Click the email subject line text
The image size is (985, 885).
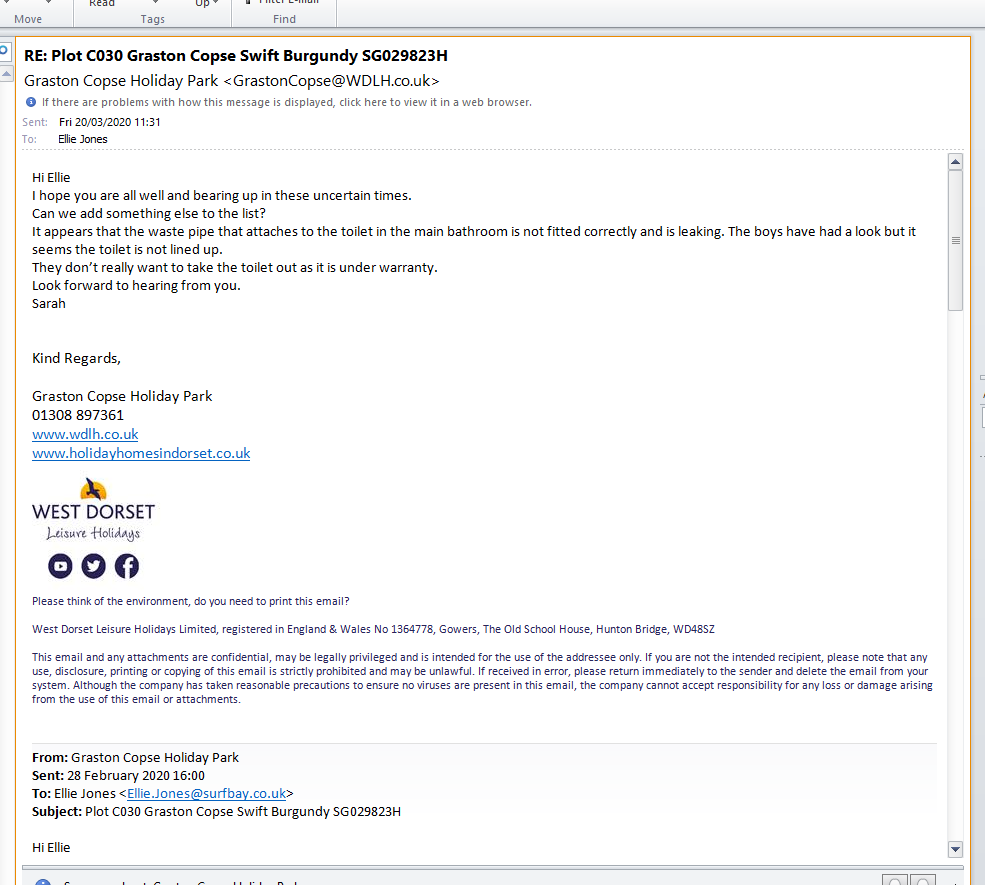[236, 55]
